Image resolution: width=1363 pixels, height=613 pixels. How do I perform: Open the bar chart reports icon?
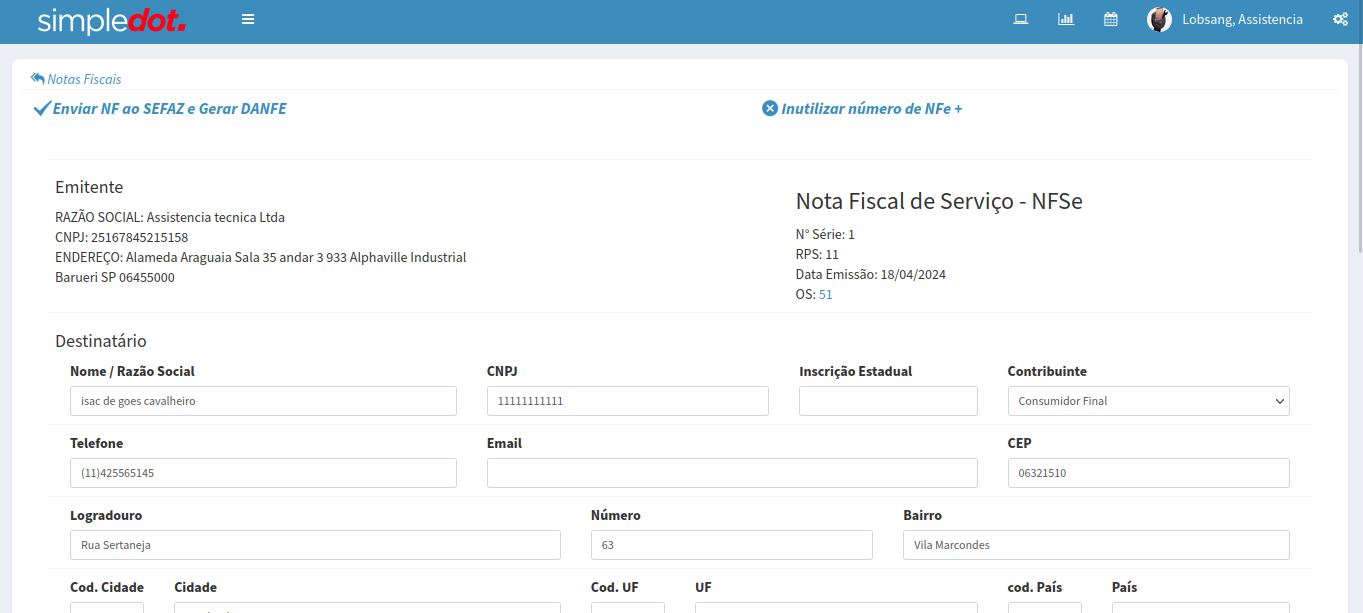click(1066, 19)
